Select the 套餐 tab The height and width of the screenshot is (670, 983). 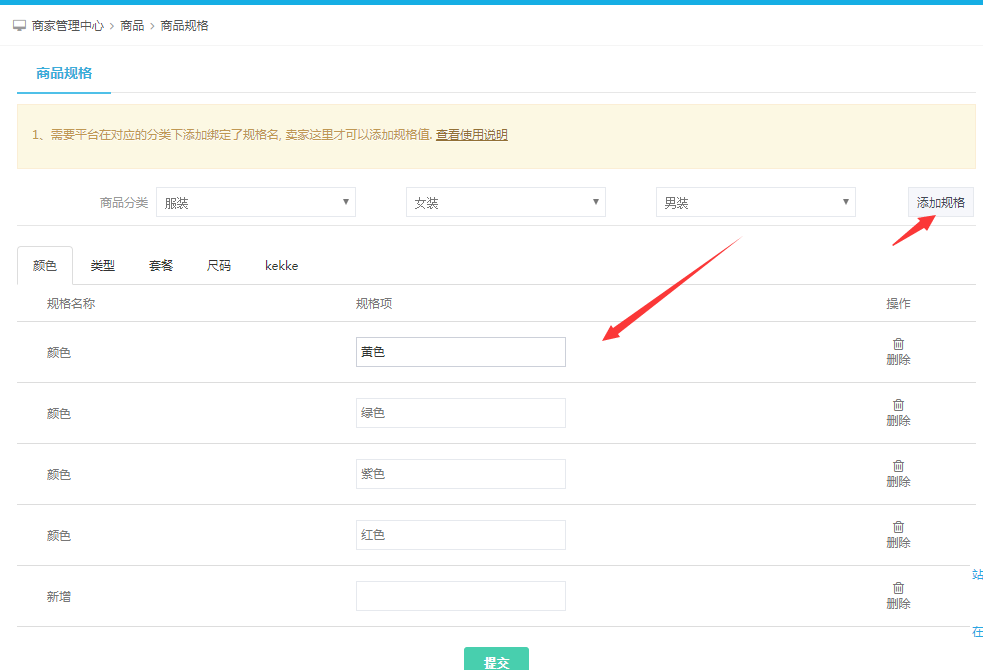[x=161, y=266]
